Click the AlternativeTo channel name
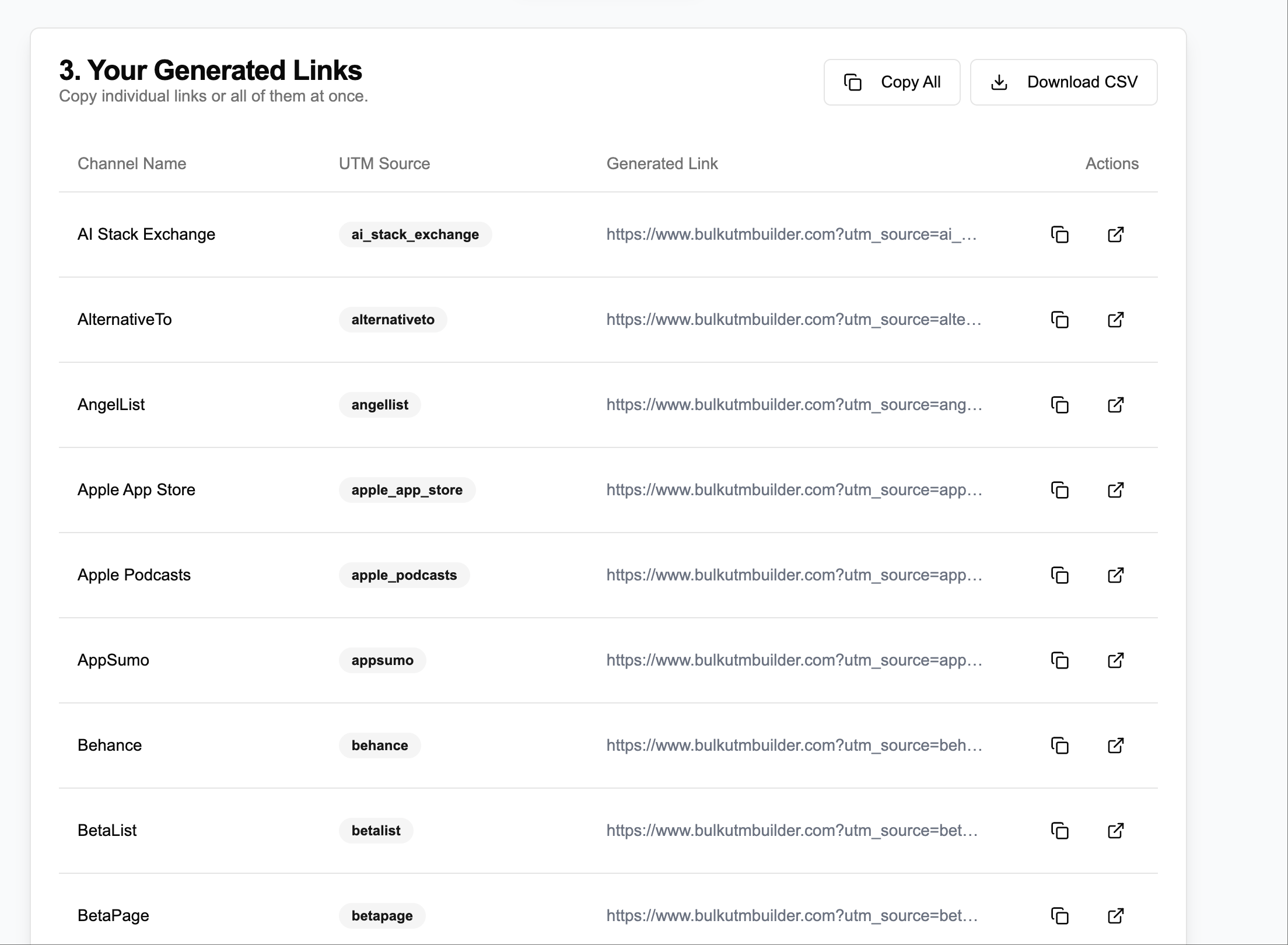 [x=125, y=320]
